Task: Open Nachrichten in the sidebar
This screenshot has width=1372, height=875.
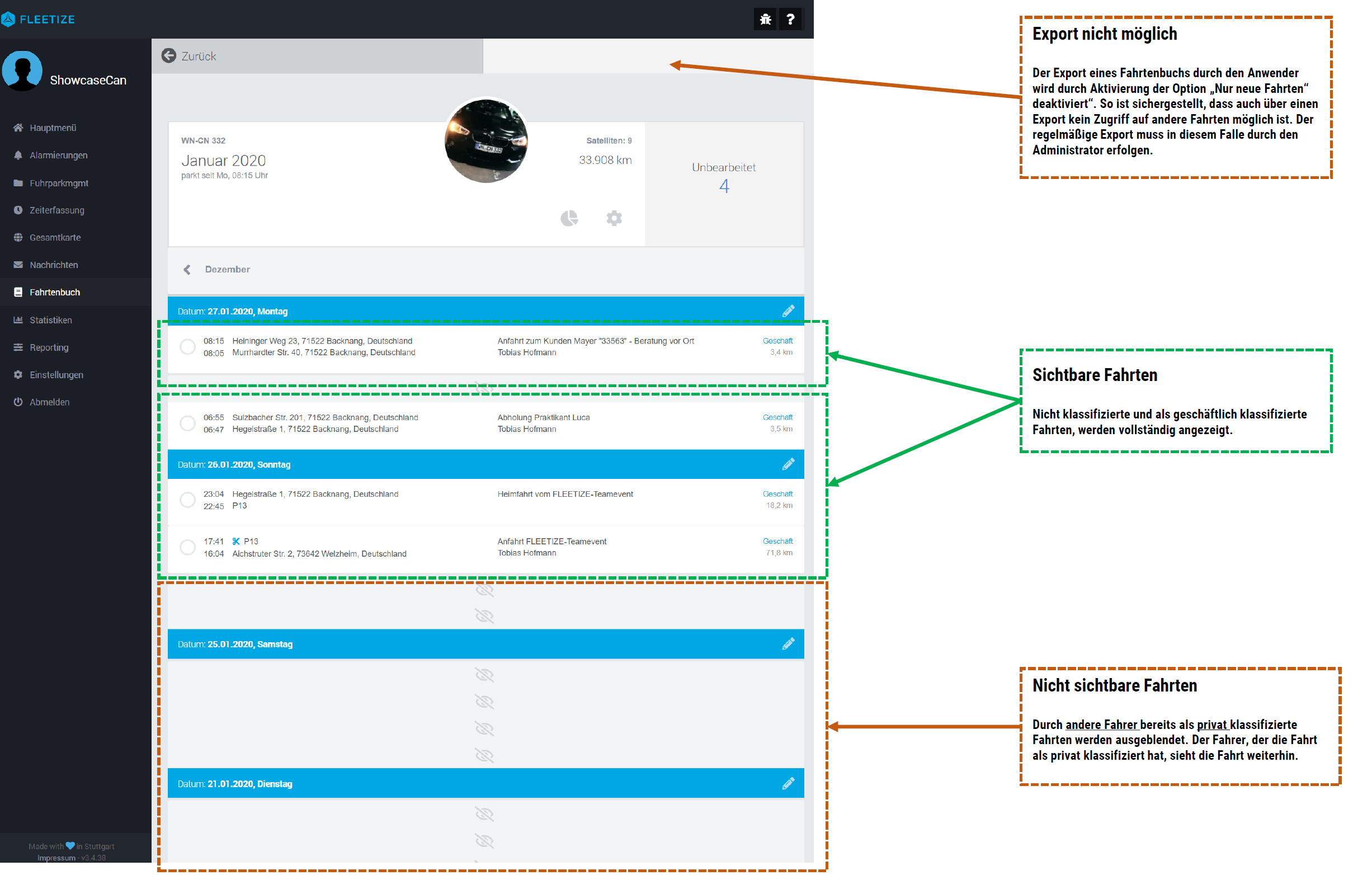Action: [x=54, y=265]
